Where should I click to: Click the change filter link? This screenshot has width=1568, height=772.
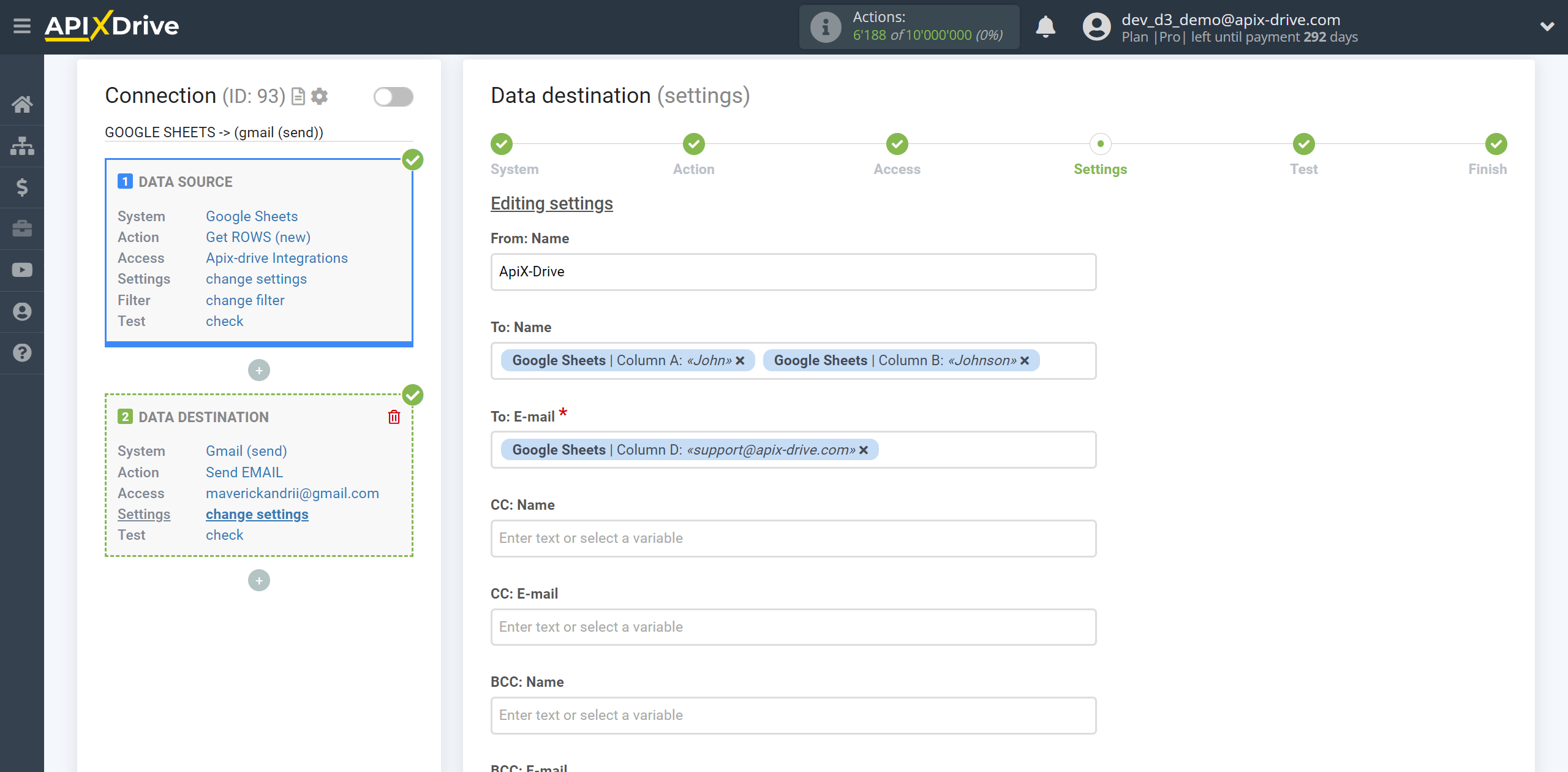point(245,300)
